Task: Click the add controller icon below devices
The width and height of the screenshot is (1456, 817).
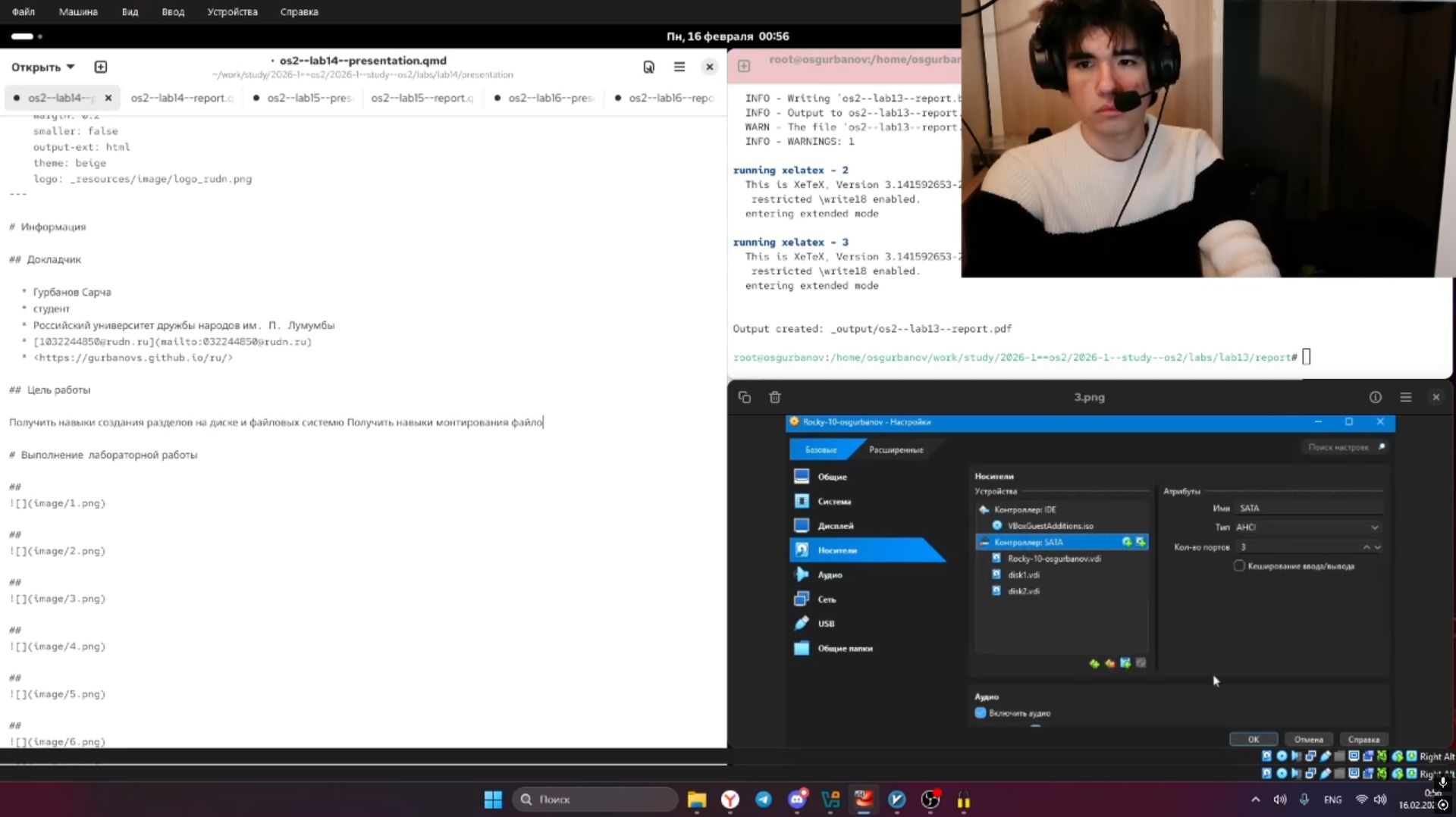Action: [1094, 663]
